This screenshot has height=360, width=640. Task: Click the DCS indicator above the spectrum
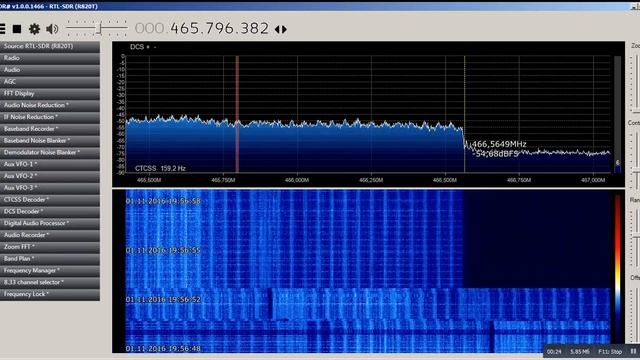[x=143, y=47]
